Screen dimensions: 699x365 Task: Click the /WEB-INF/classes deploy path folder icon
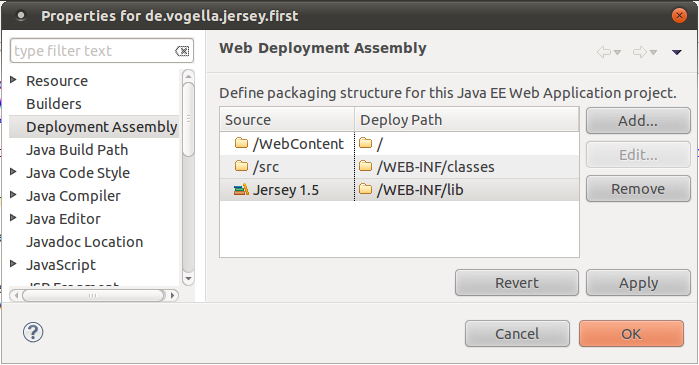pos(366,166)
